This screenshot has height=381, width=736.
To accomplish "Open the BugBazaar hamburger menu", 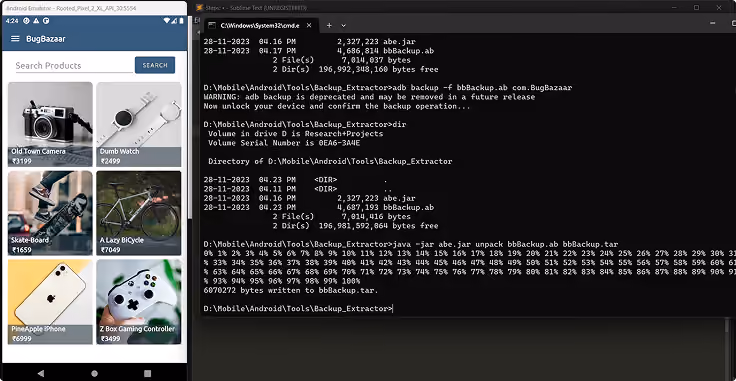I will [15, 38].
